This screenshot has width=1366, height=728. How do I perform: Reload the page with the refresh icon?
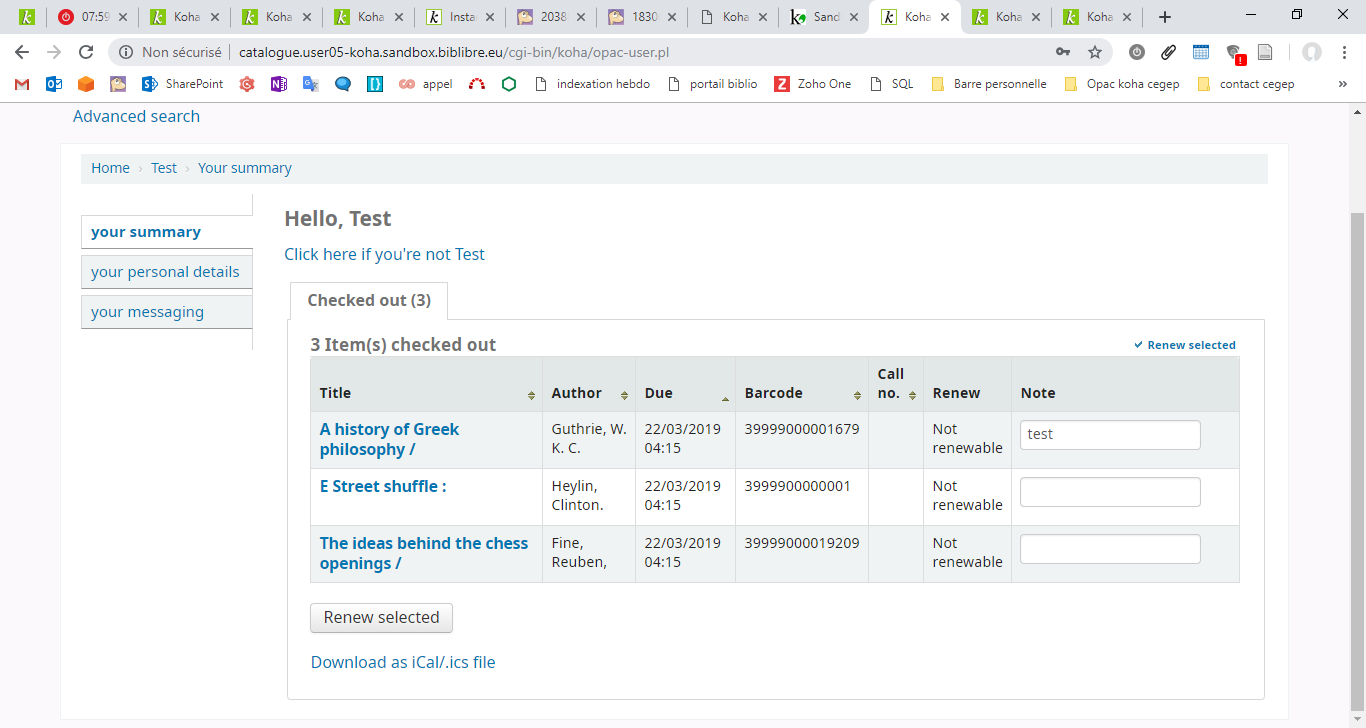click(86, 52)
